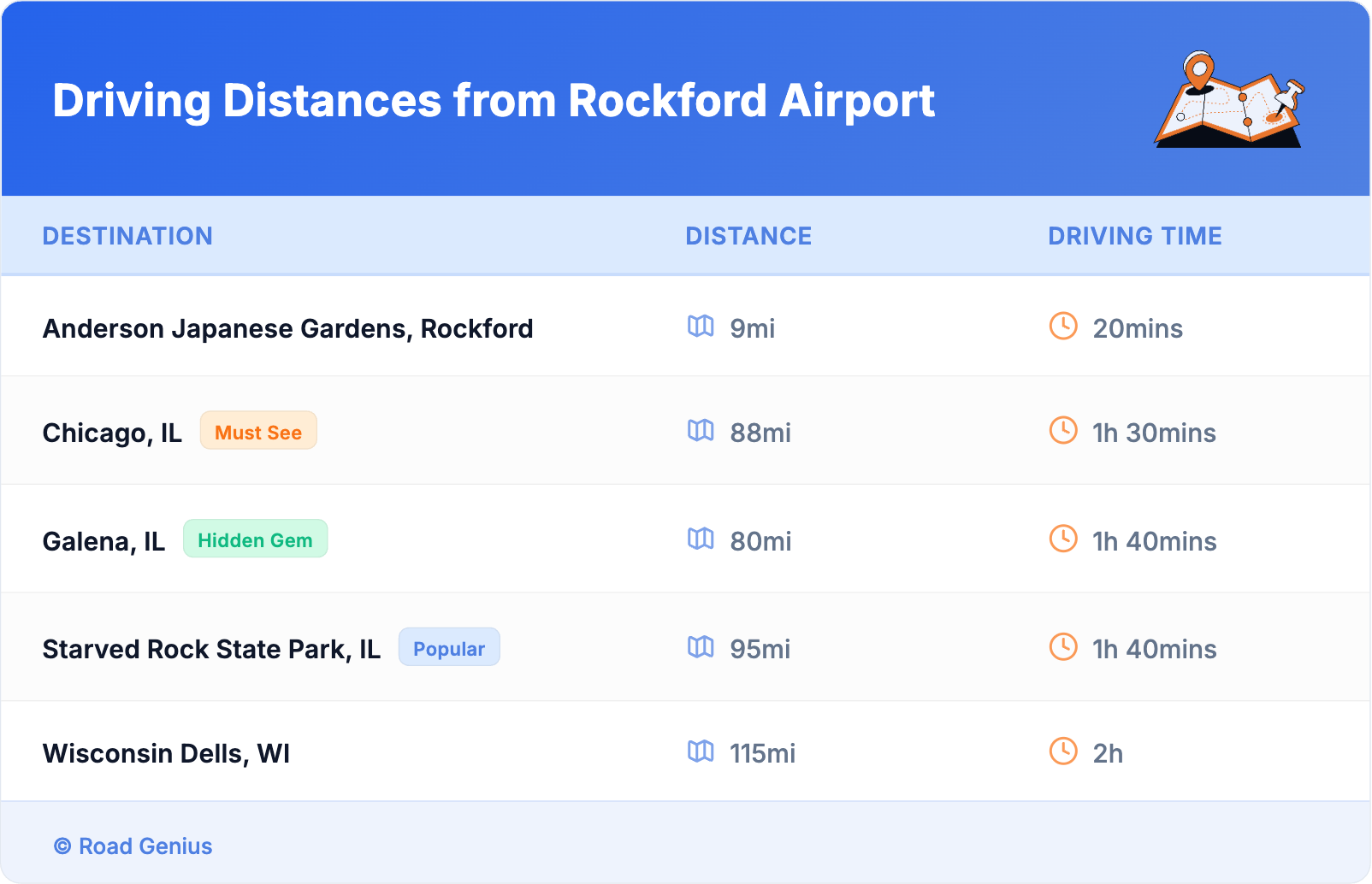This screenshot has height=884, width=1372.
Task: Click the Driving Distances from Rockford Airport title
Action: pos(494,101)
